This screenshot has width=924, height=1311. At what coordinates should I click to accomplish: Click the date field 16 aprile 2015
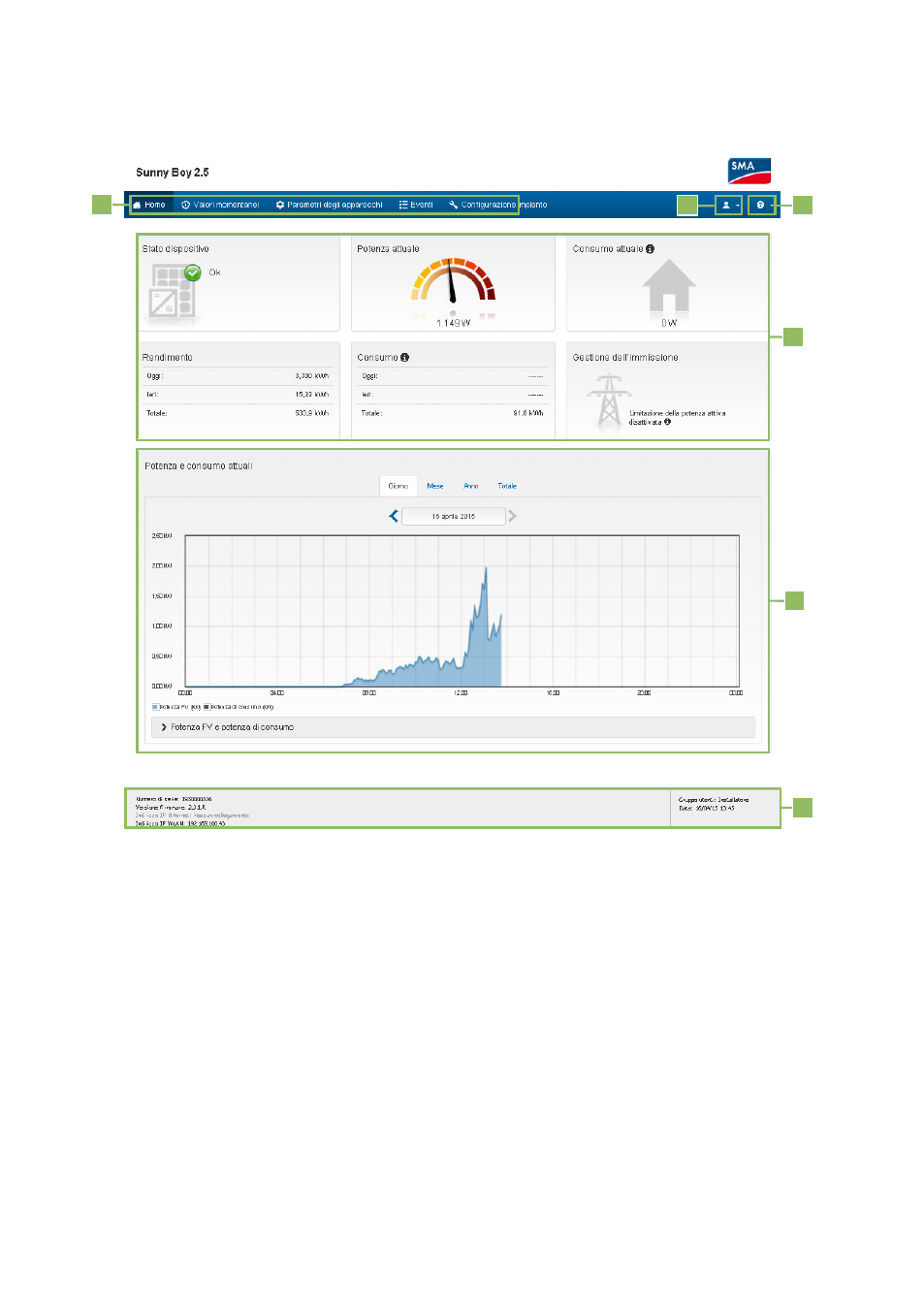pos(453,516)
